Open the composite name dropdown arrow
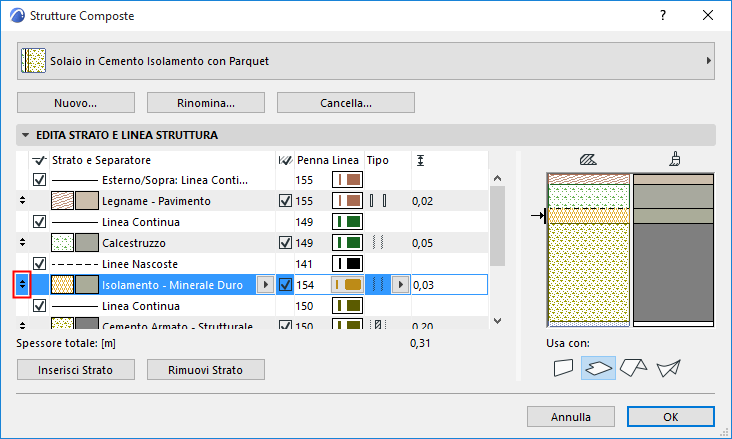The width and height of the screenshot is (732, 439). pos(708,61)
